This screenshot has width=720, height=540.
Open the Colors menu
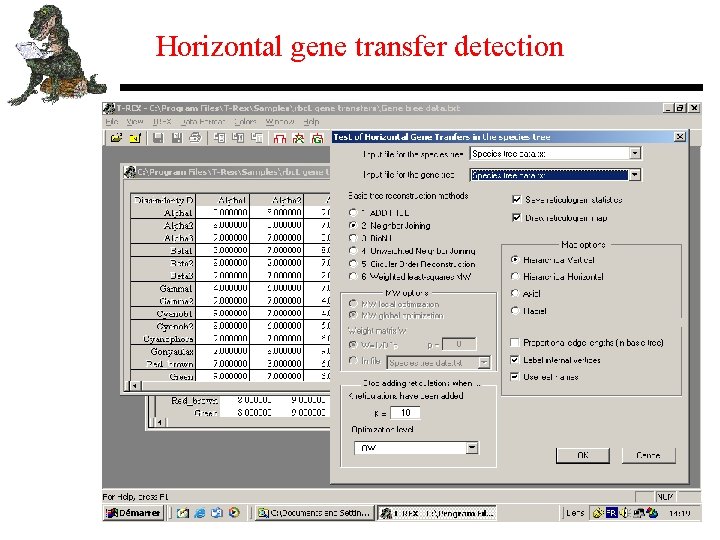245,122
